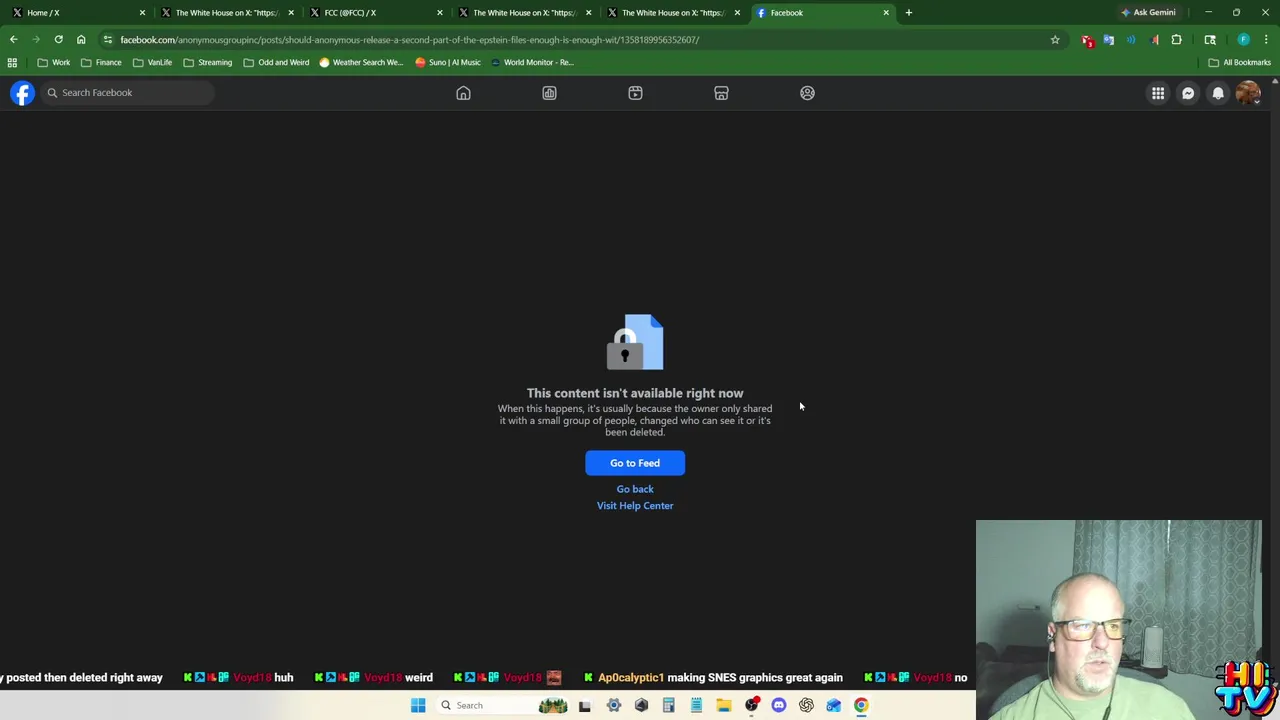Open Facebook Messenger
The image size is (1280, 720).
coord(1188,93)
